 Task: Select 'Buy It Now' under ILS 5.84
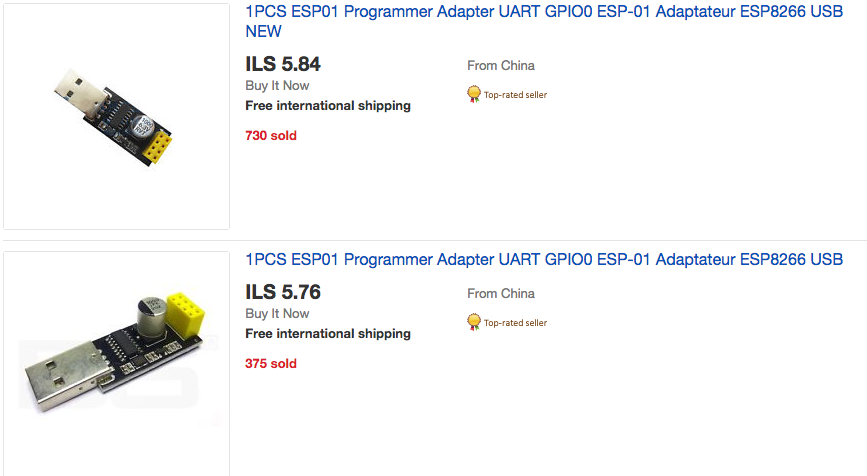tap(277, 86)
